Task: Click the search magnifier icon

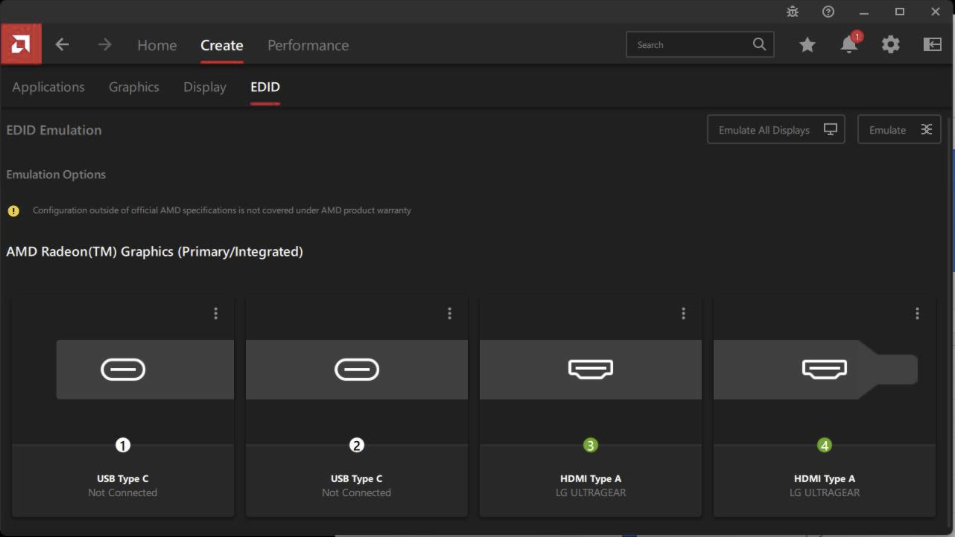Action: (x=759, y=44)
